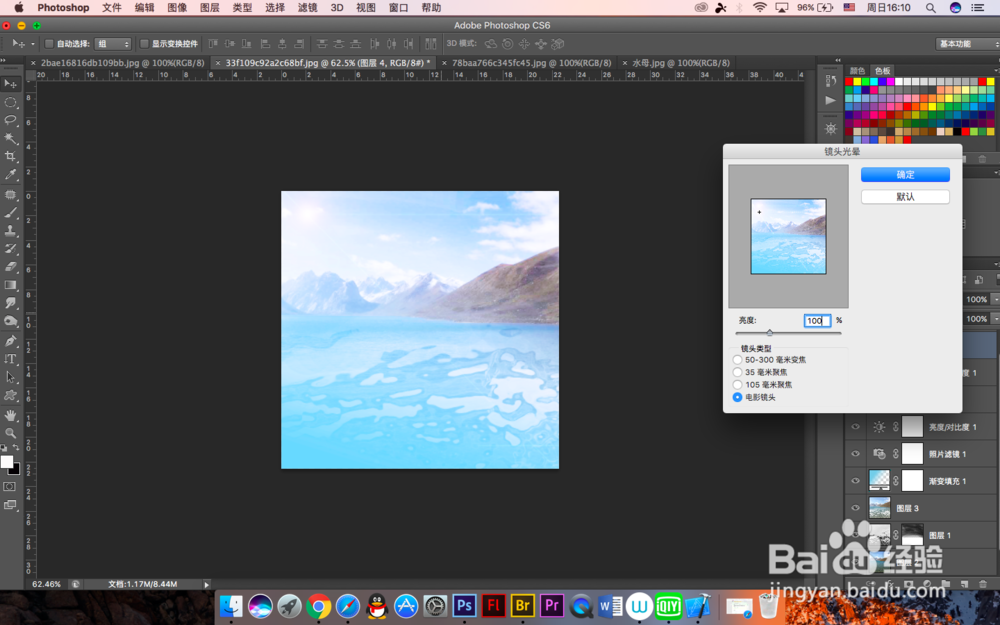Click 默认 in lens flare dialog

(905, 196)
